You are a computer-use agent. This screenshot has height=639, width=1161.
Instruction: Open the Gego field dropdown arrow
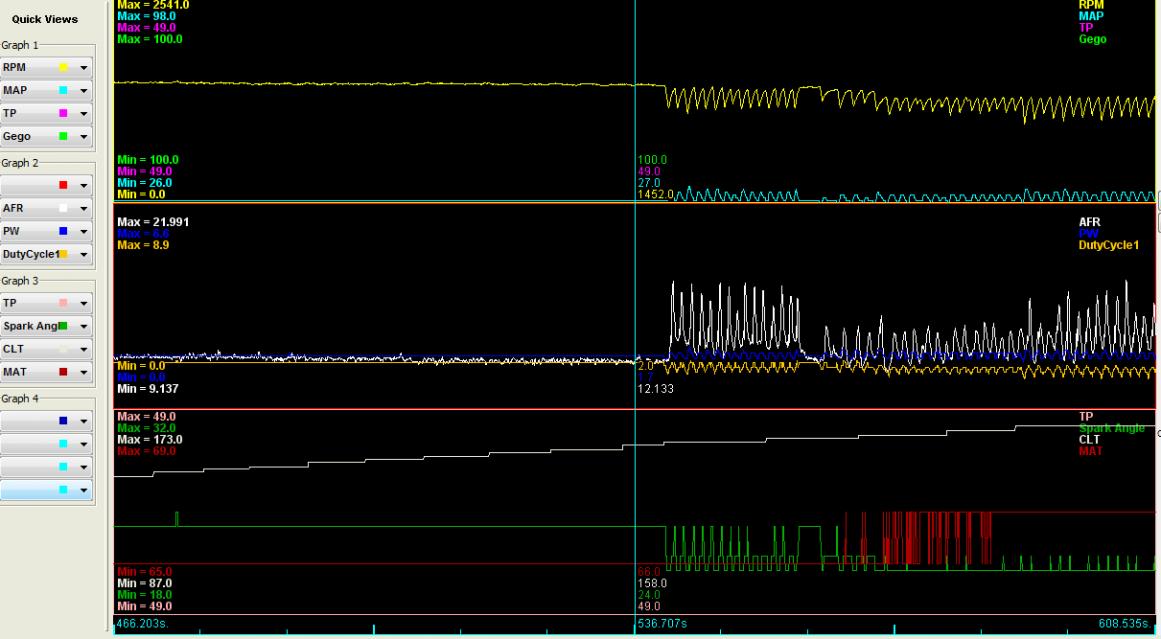point(86,134)
